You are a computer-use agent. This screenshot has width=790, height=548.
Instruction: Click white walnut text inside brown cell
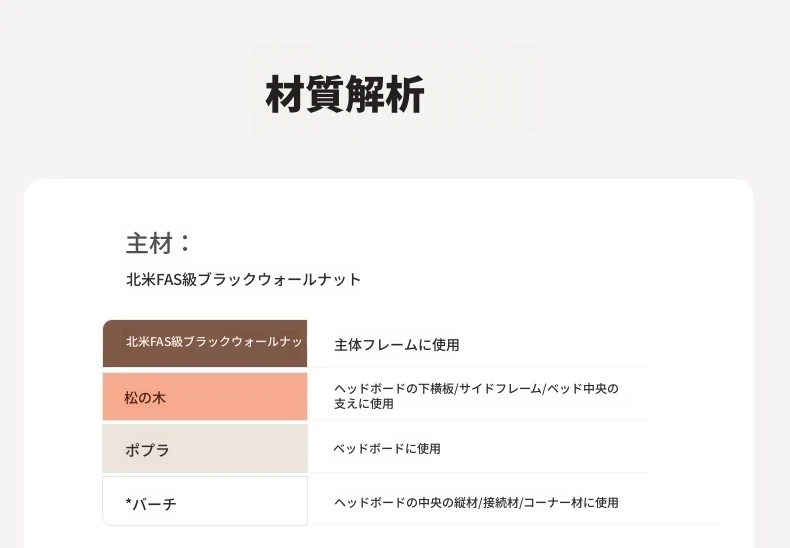click(214, 342)
